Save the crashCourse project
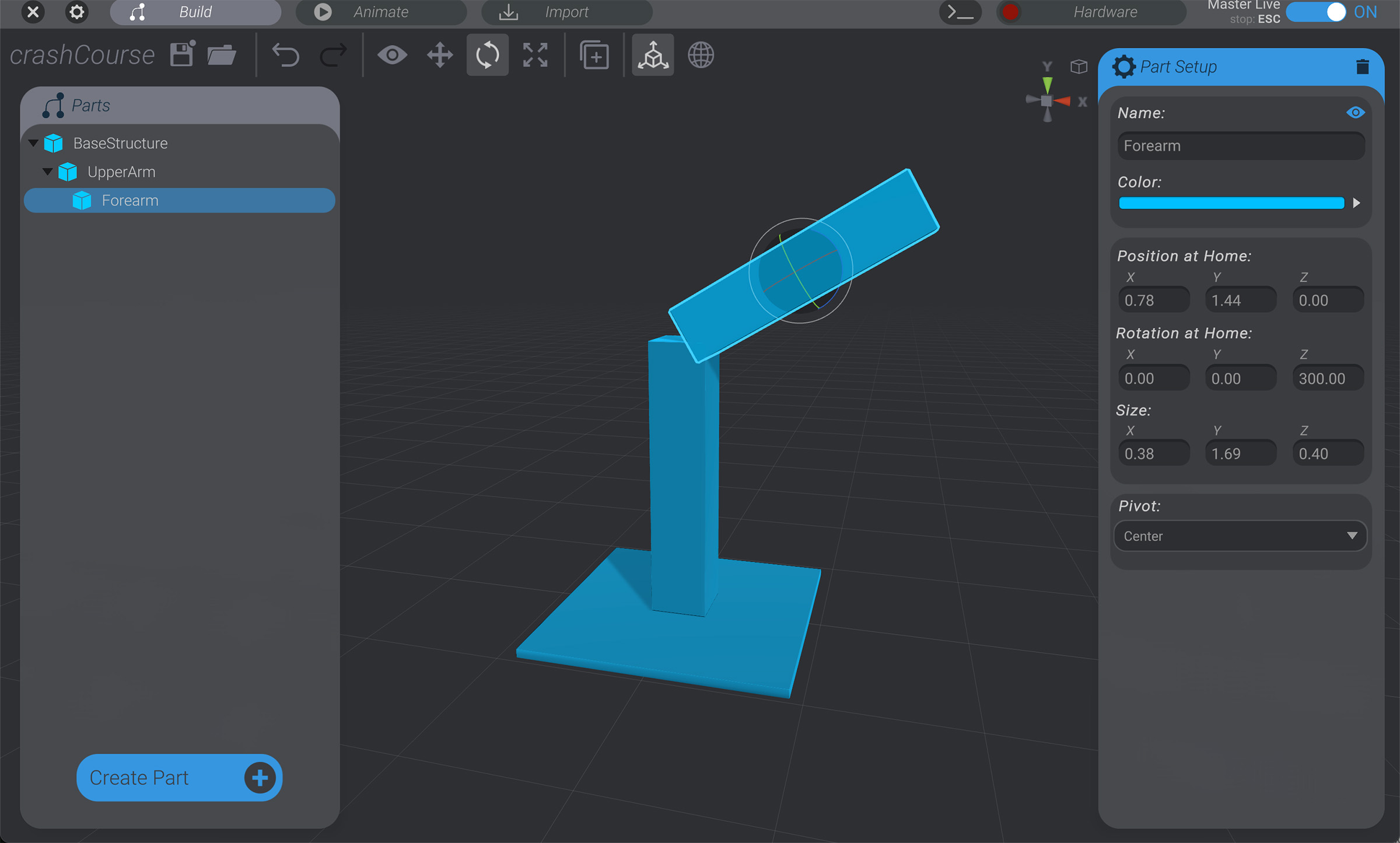This screenshot has height=843, width=1400. click(181, 54)
